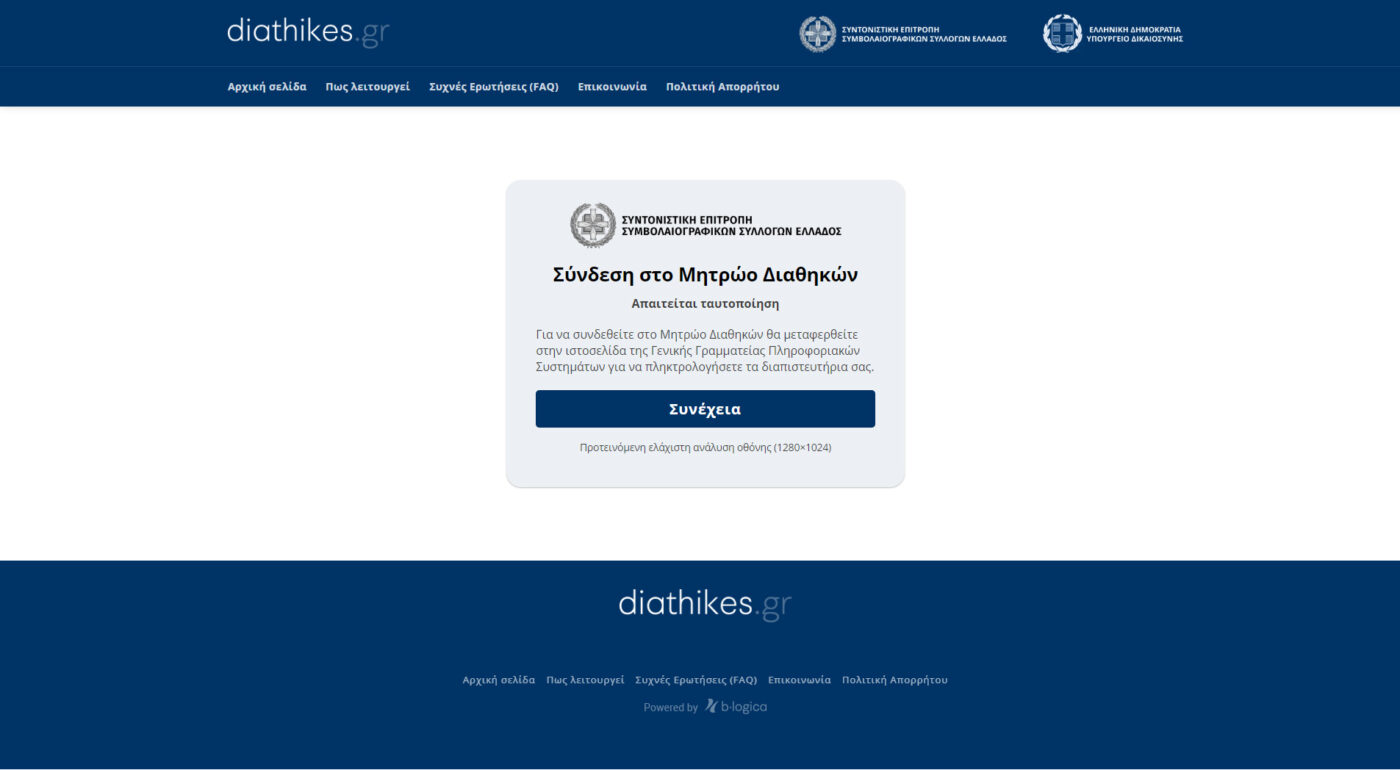
Task: Open Πως λειτουργεί in the top menu
Action: pyautogui.click(x=368, y=87)
